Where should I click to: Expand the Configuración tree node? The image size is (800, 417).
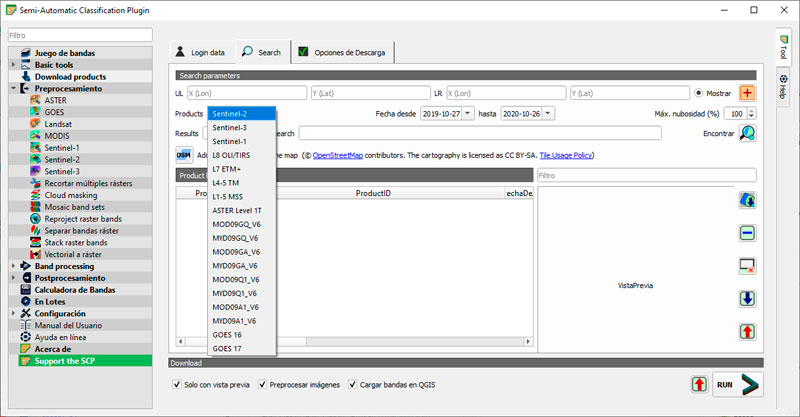(x=14, y=313)
